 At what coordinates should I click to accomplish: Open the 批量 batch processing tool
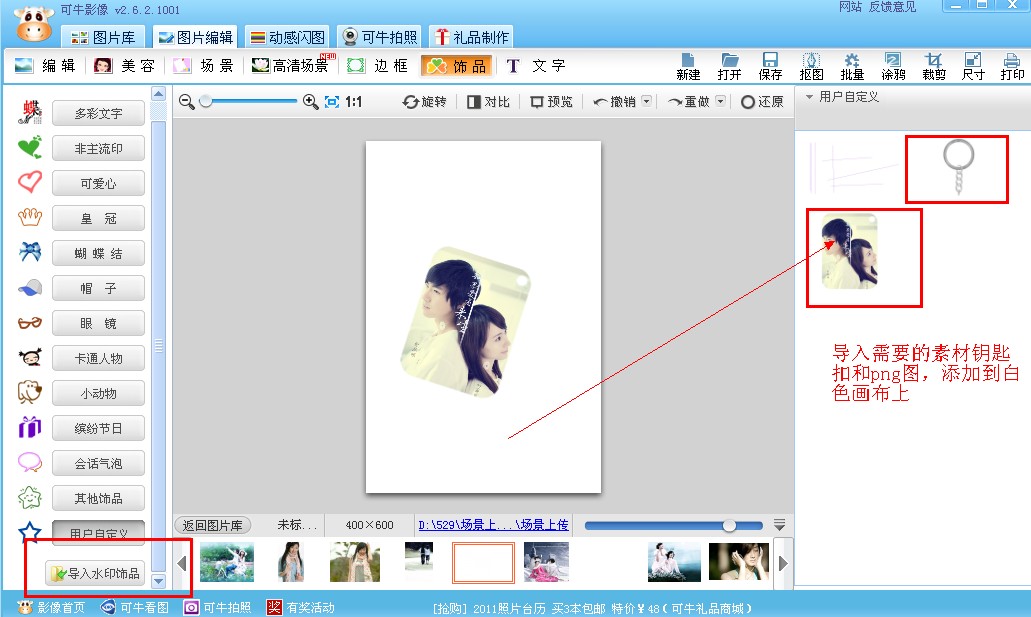pos(852,66)
